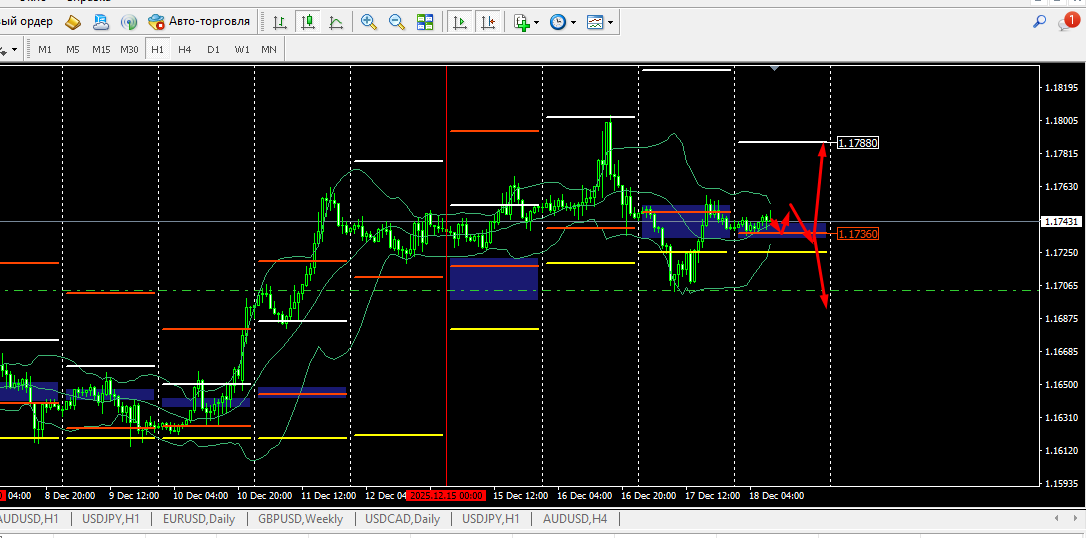The width and height of the screenshot is (1086, 538).
Task: Click the chart shift triangle marker
Action: pyautogui.click(x=774, y=68)
